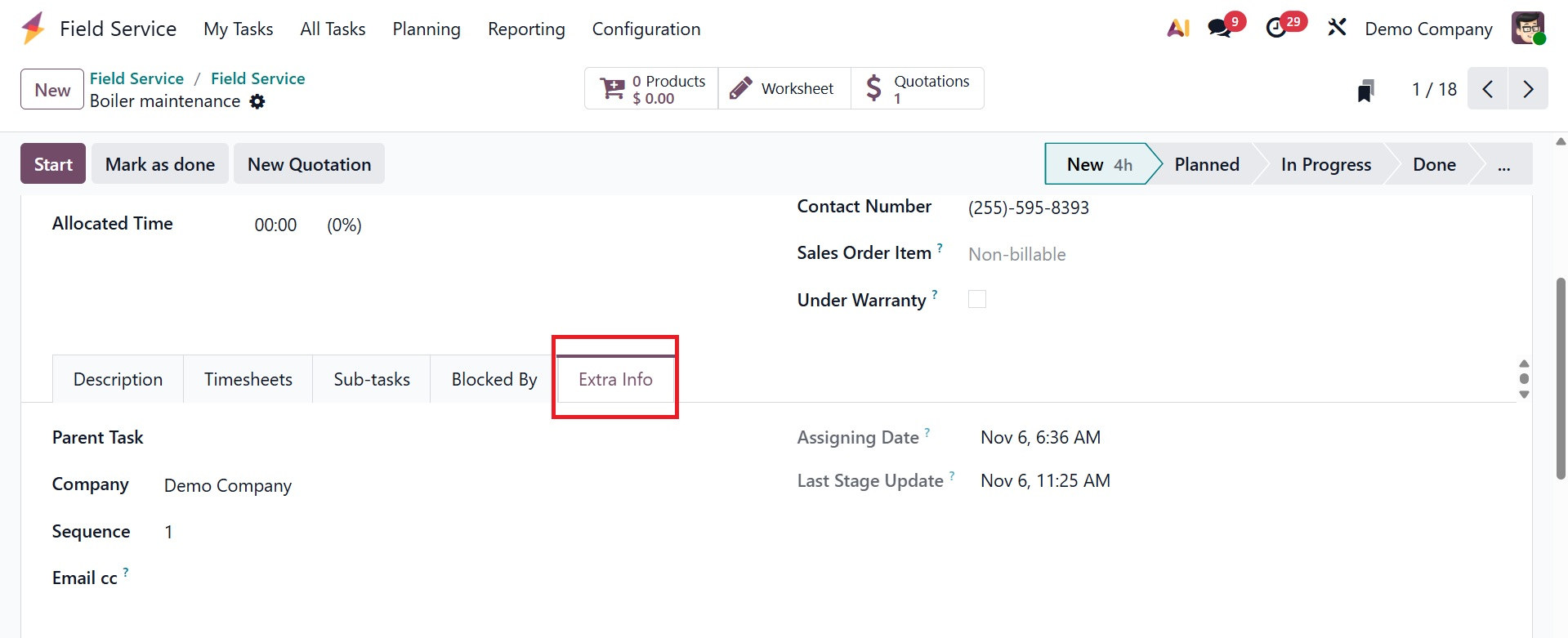Image resolution: width=1568 pixels, height=638 pixels.
Task: Toggle the Under Warranty checkbox
Action: coord(977,299)
